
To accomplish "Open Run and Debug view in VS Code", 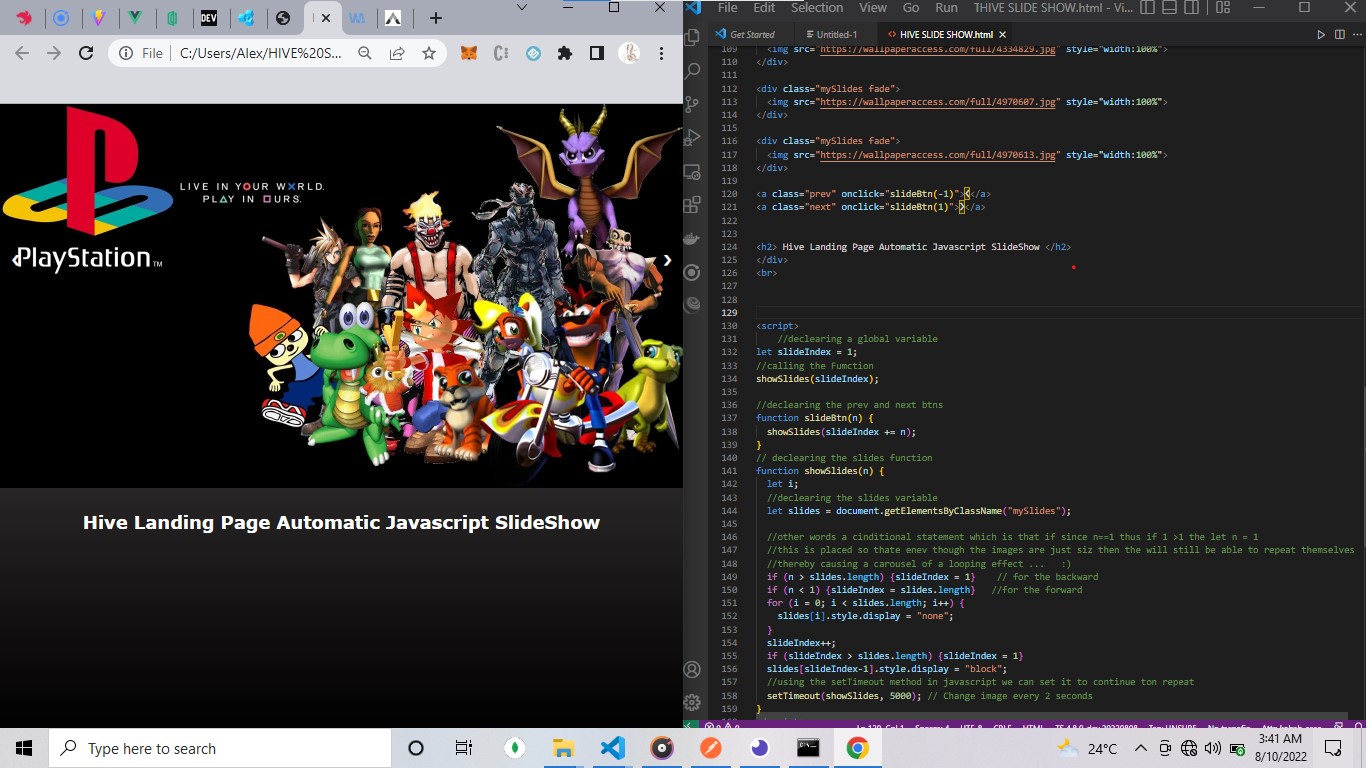I will click(x=692, y=138).
